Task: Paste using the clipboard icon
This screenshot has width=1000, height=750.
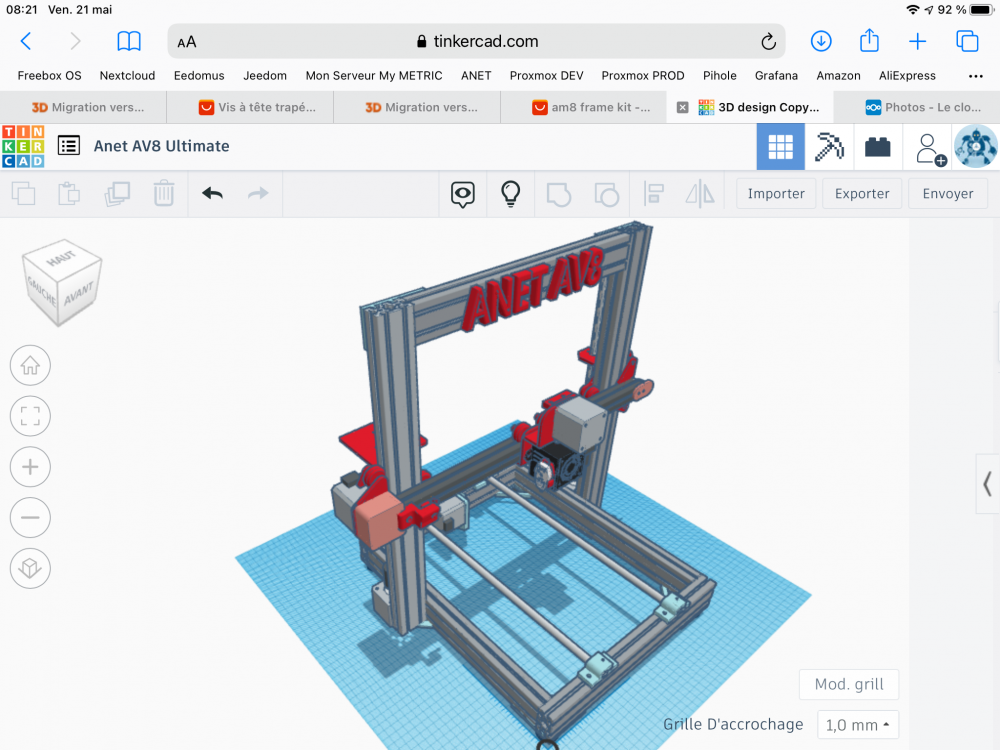Action: (69, 193)
